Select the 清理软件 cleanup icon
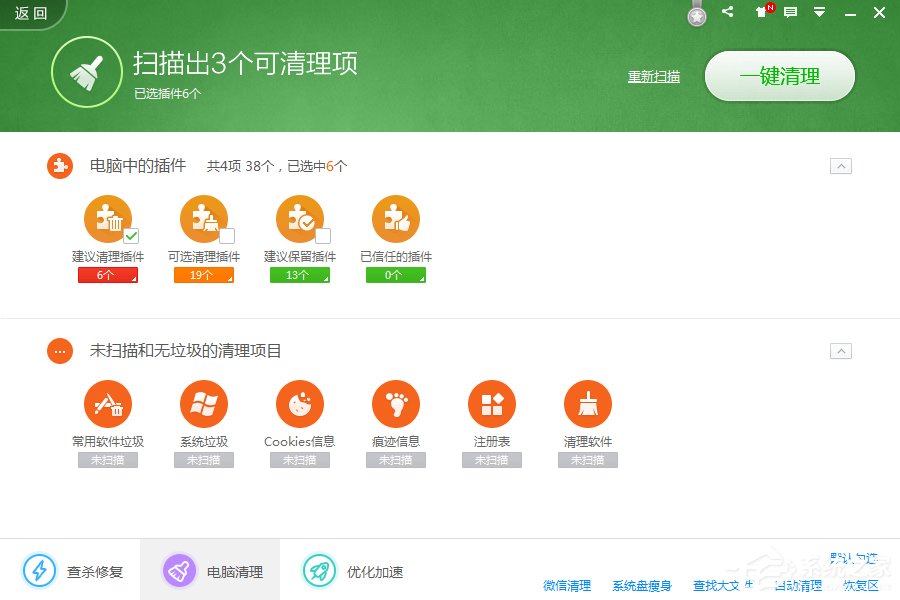This screenshot has width=900, height=600. pyautogui.click(x=588, y=405)
